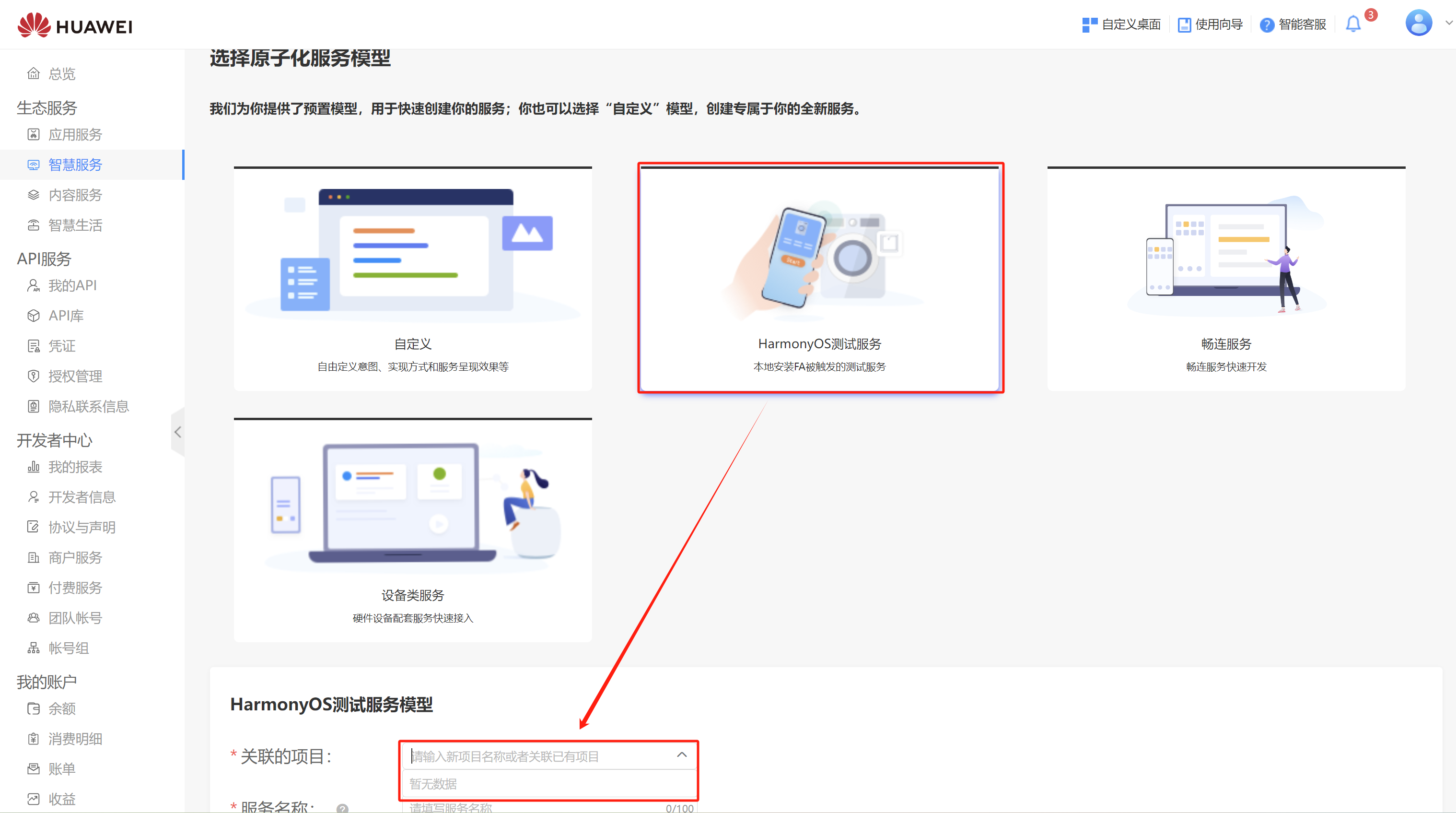The height and width of the screenshot is (813, 1456).
Task: Click the 智慧生活 router icon
Action: click(x=34, y=225)
